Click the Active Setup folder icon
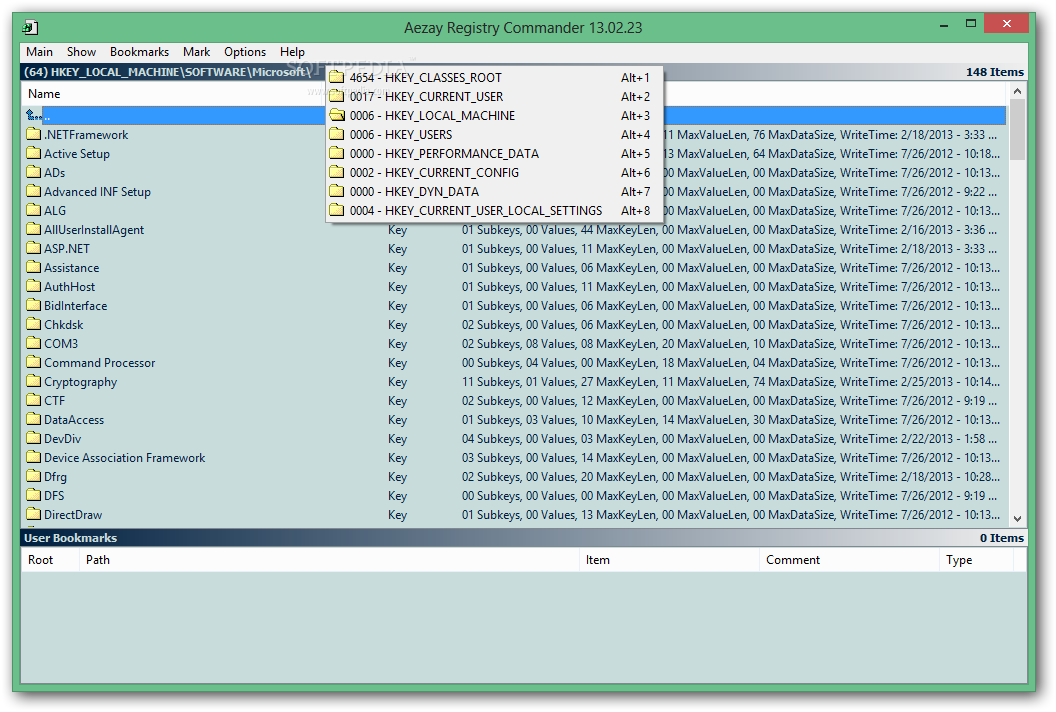This screenshot has width=1056, height=712. tap(34, 153)
